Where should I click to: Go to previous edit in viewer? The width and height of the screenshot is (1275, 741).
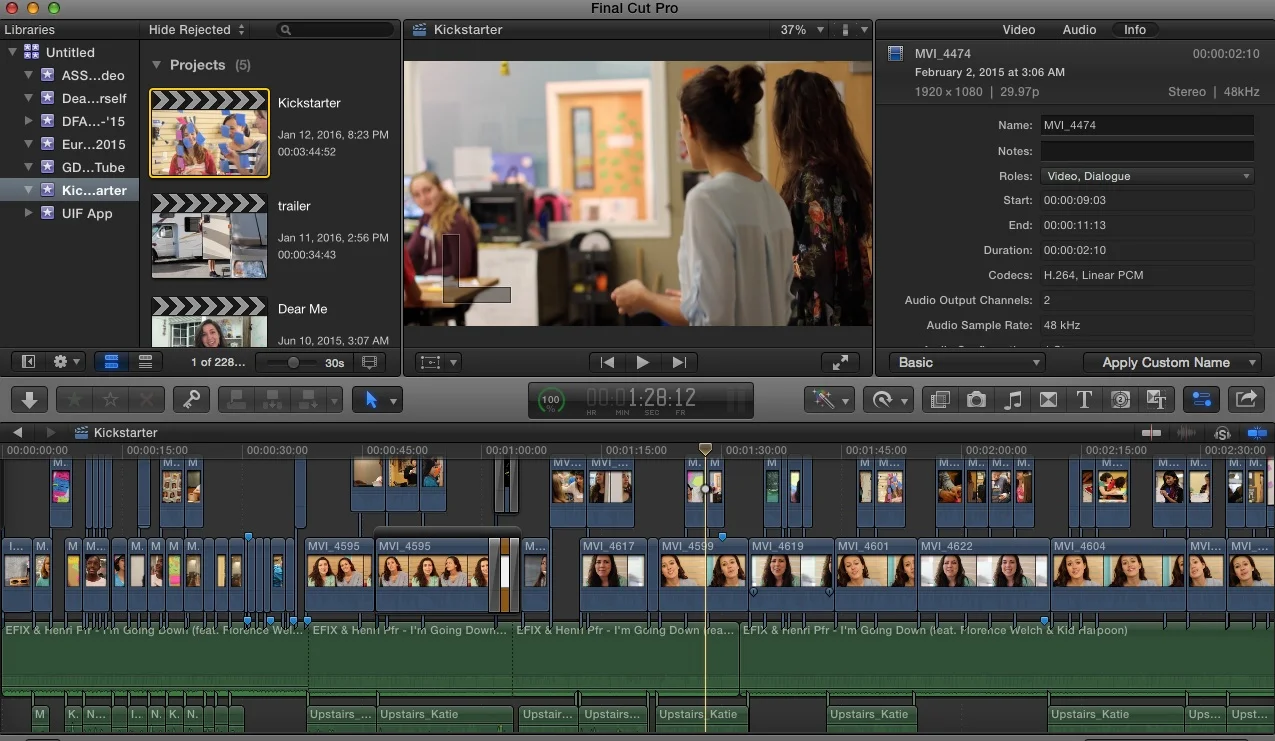(x=607, y=362)
